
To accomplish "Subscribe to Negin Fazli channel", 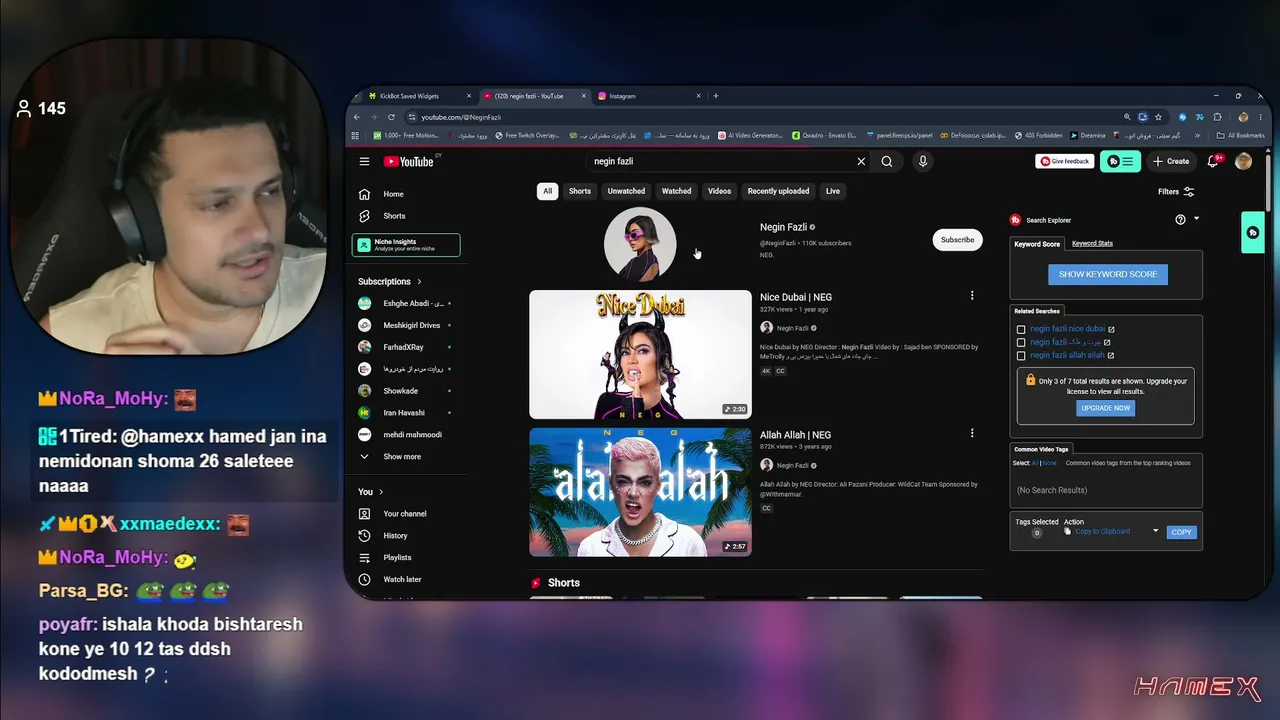I will [x=957, y=240].
